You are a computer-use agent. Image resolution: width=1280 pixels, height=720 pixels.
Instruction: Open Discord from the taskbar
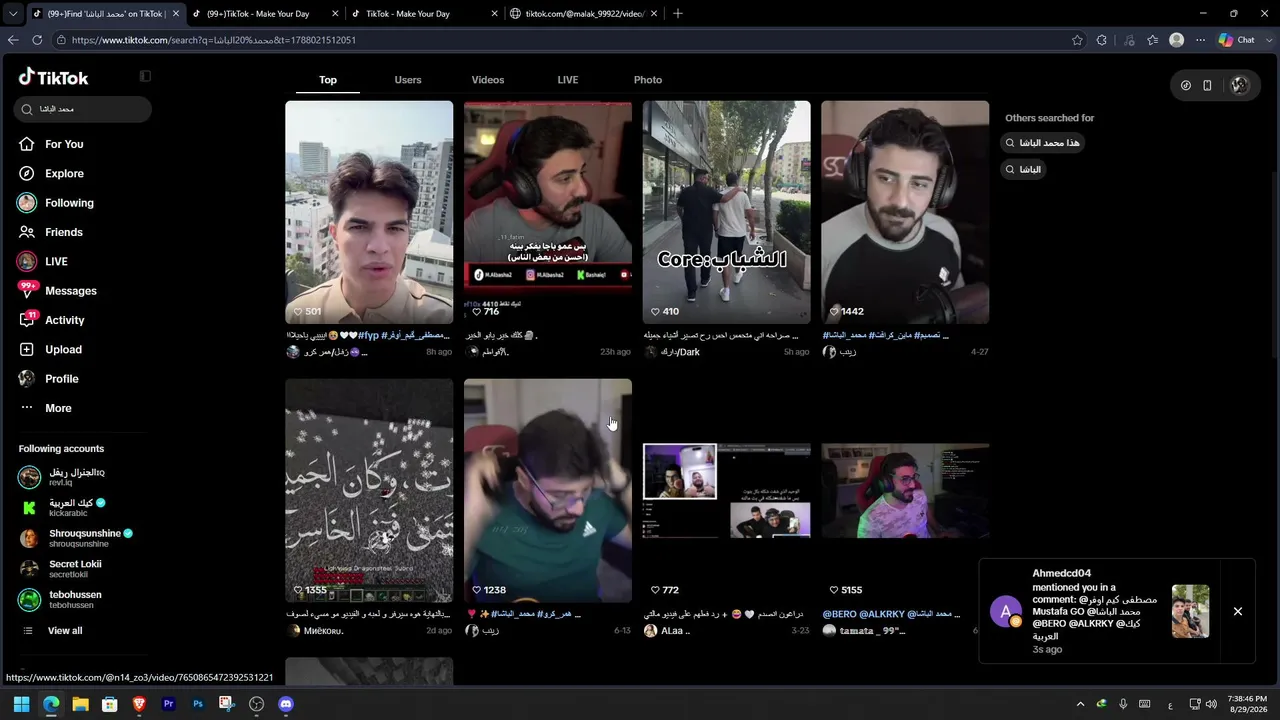point(286,704)
